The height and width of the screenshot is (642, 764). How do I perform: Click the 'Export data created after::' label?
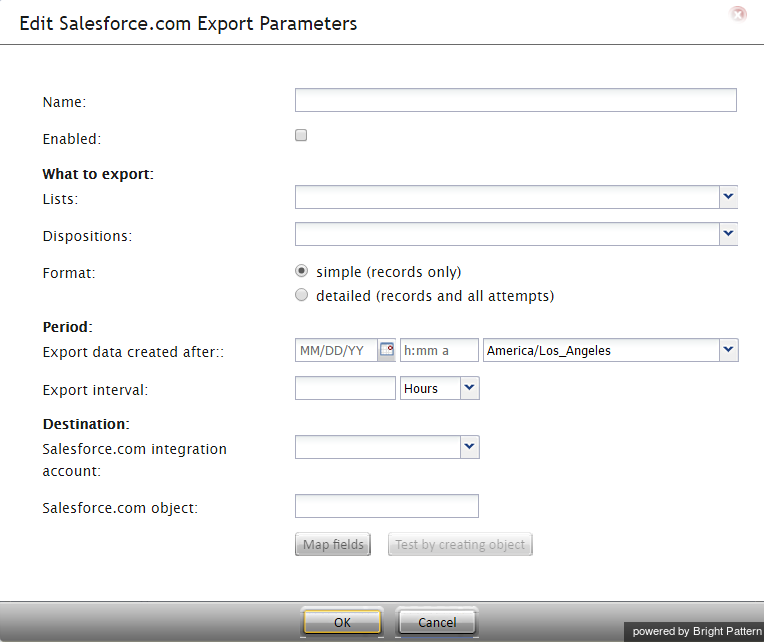point(133,352)
